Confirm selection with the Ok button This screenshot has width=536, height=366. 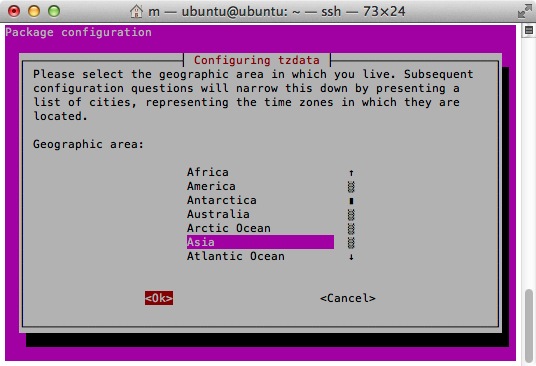tap(159, 298)
